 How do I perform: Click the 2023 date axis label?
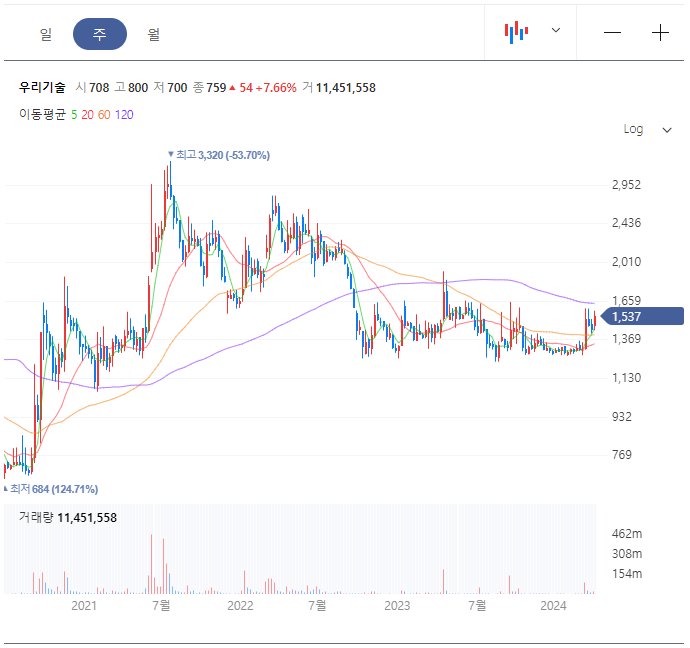(x=397, y=606)
